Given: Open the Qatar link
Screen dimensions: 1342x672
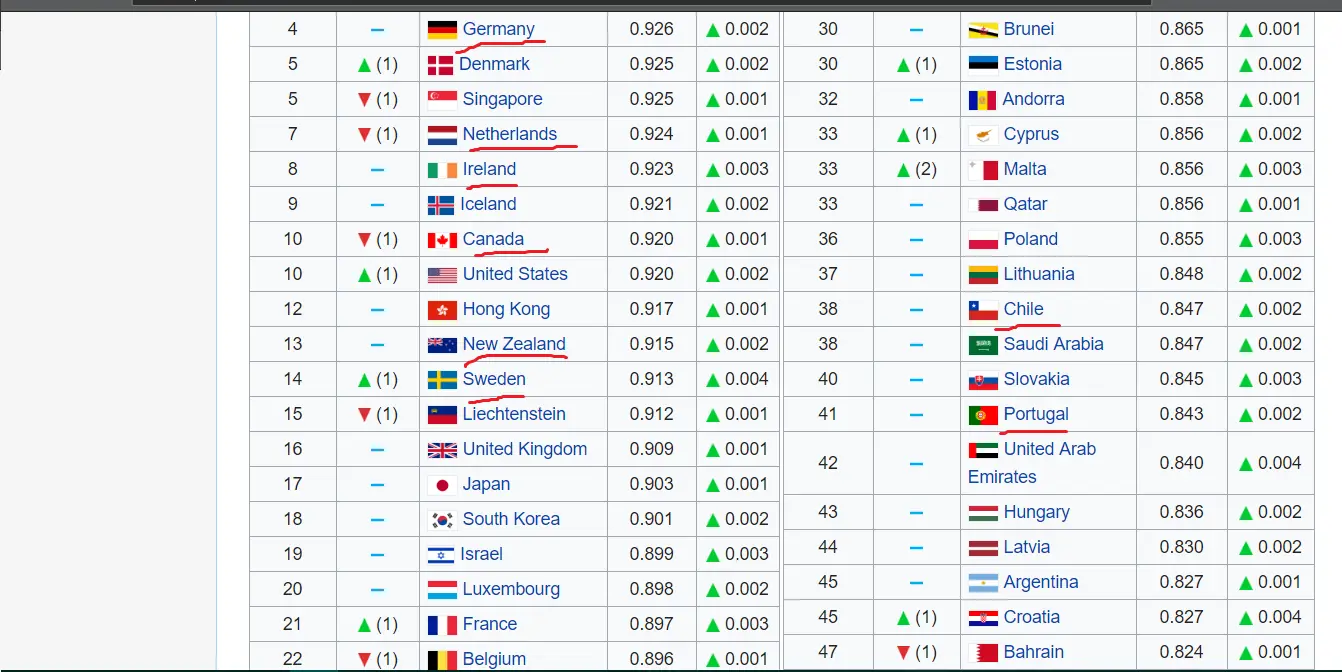Looking at the screenshot, I should coord(1026,204).
